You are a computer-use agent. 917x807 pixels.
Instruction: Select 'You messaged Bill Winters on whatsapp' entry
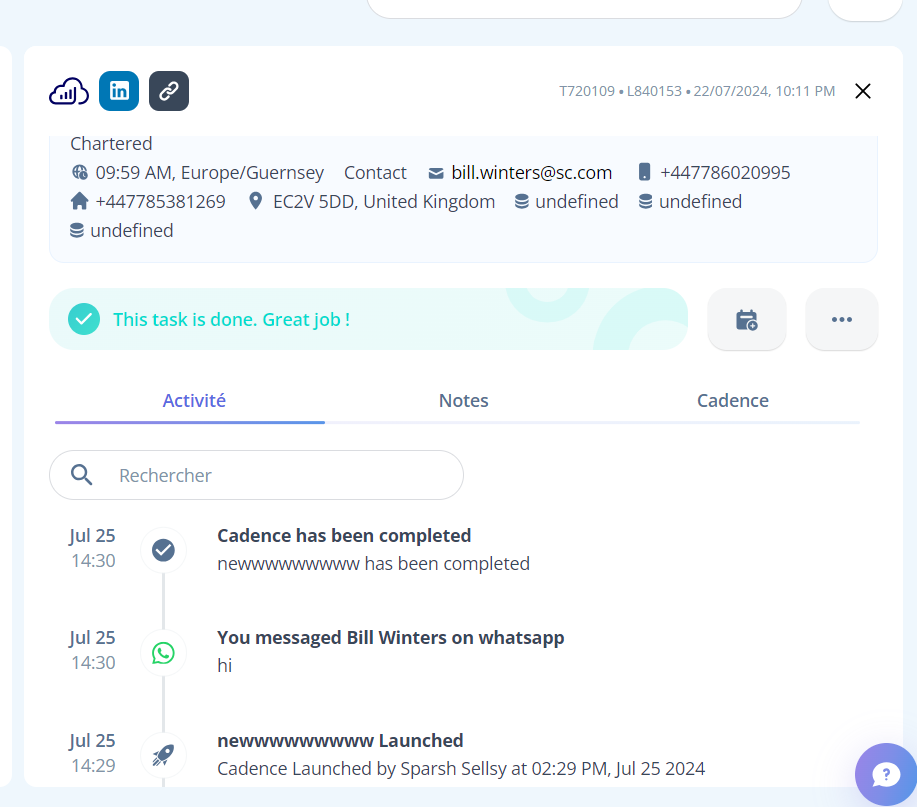[x=391, y=637]
